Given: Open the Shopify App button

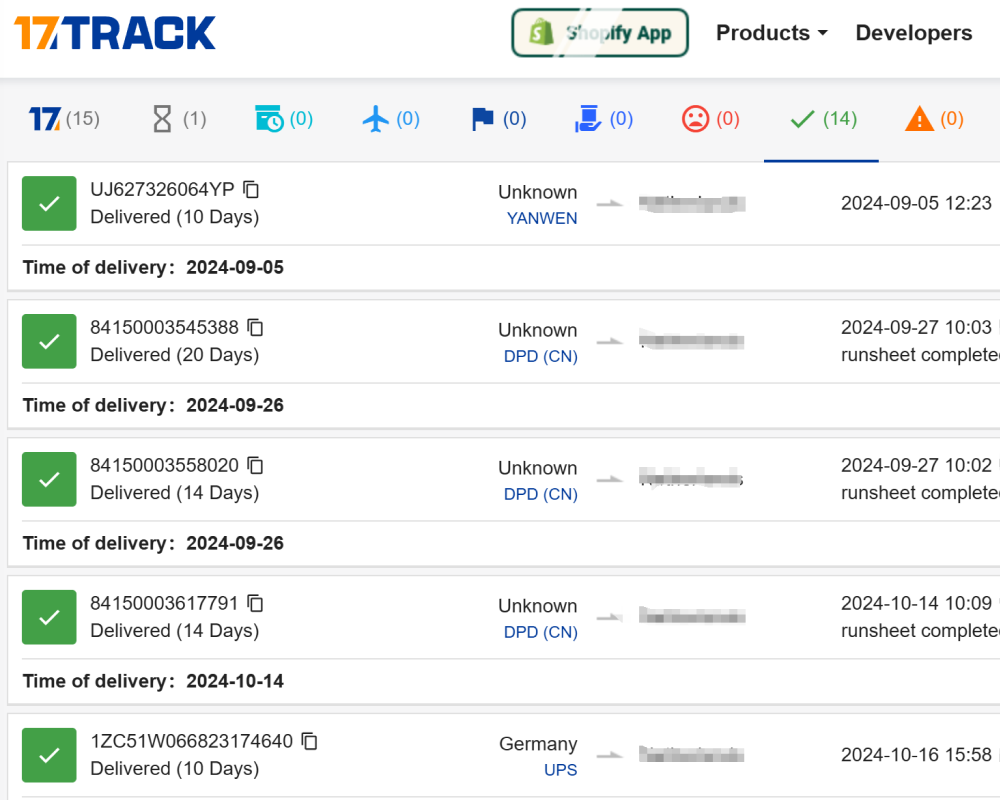Looking at the screenshot, I should click(x=600, y=33).
